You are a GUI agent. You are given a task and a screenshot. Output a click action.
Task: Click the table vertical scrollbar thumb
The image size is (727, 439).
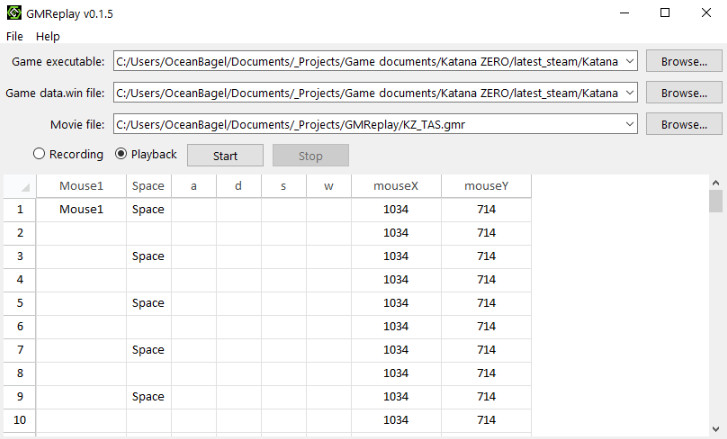click(716, 202)
